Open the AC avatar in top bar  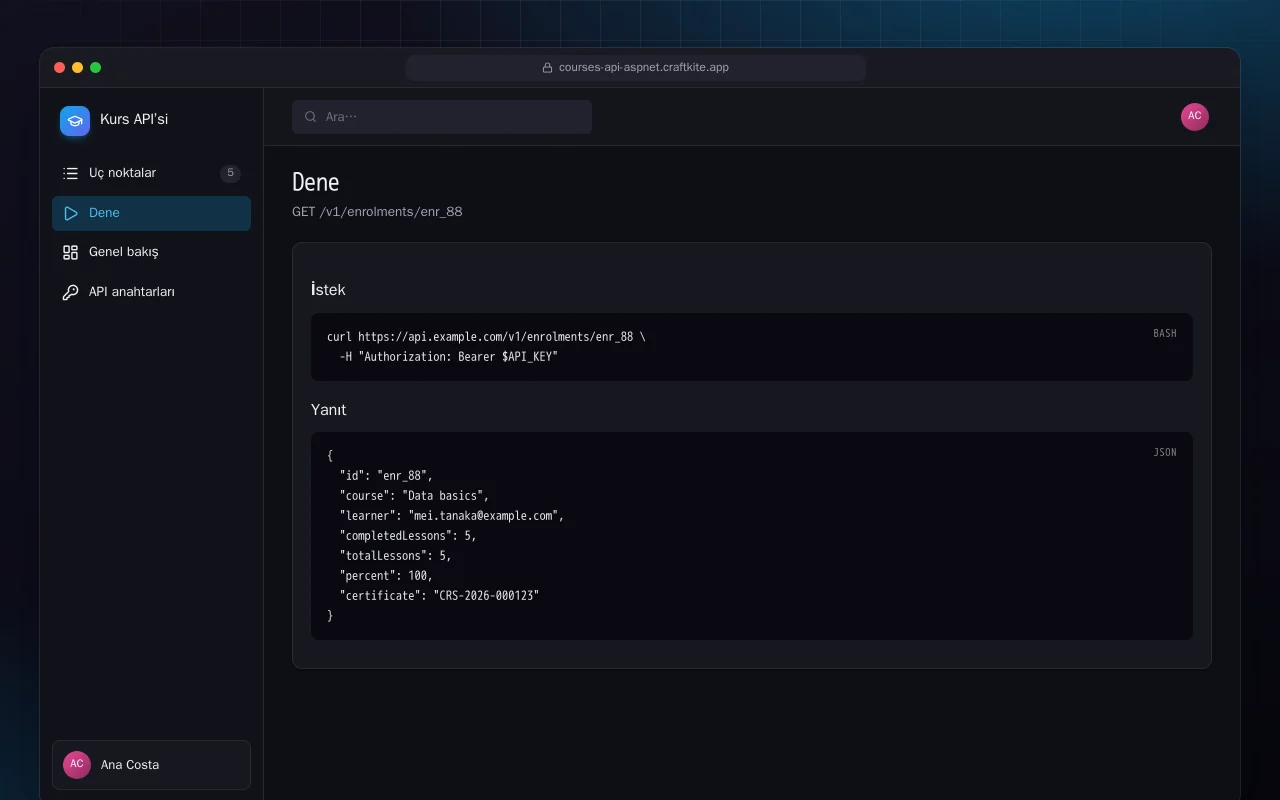pos(1195,117)
